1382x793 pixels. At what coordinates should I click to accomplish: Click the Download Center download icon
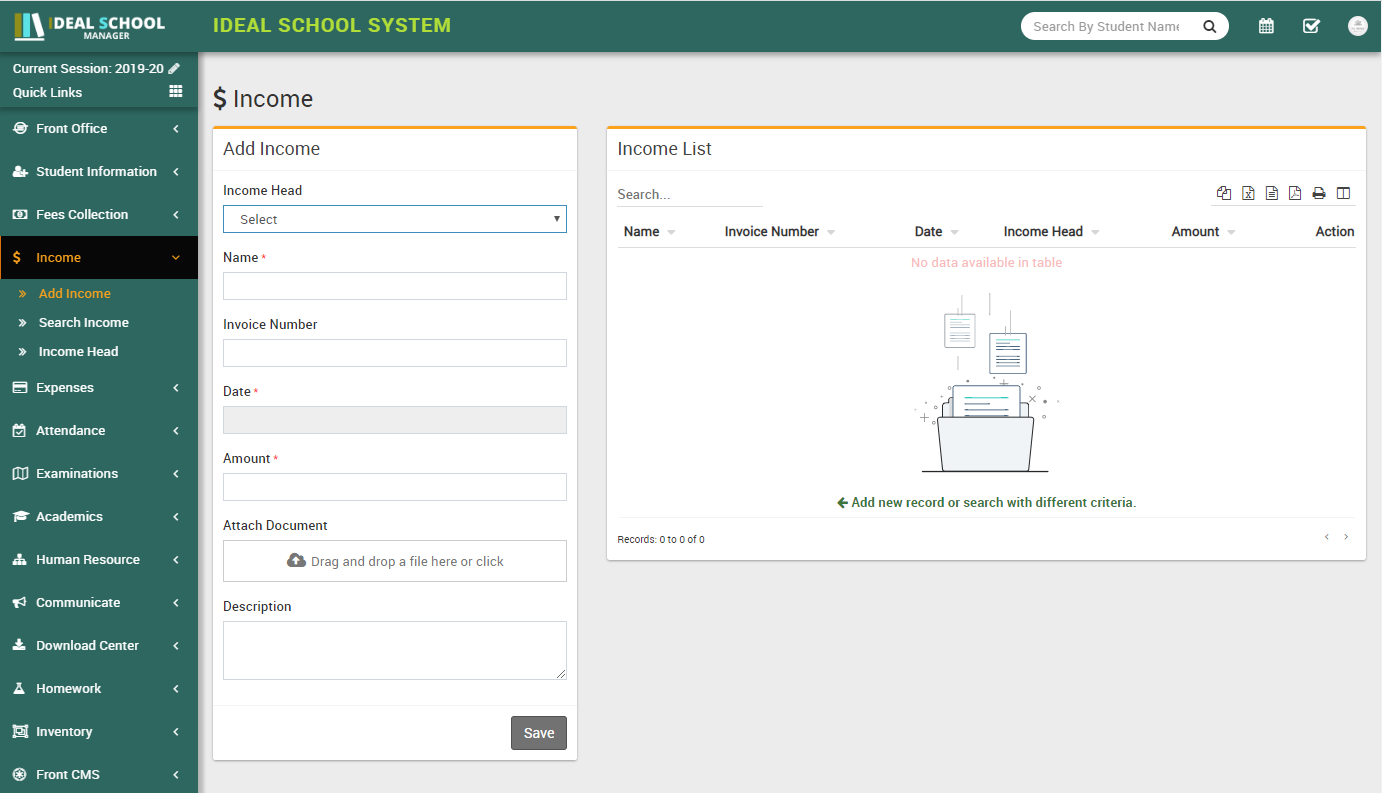point(20,645)
